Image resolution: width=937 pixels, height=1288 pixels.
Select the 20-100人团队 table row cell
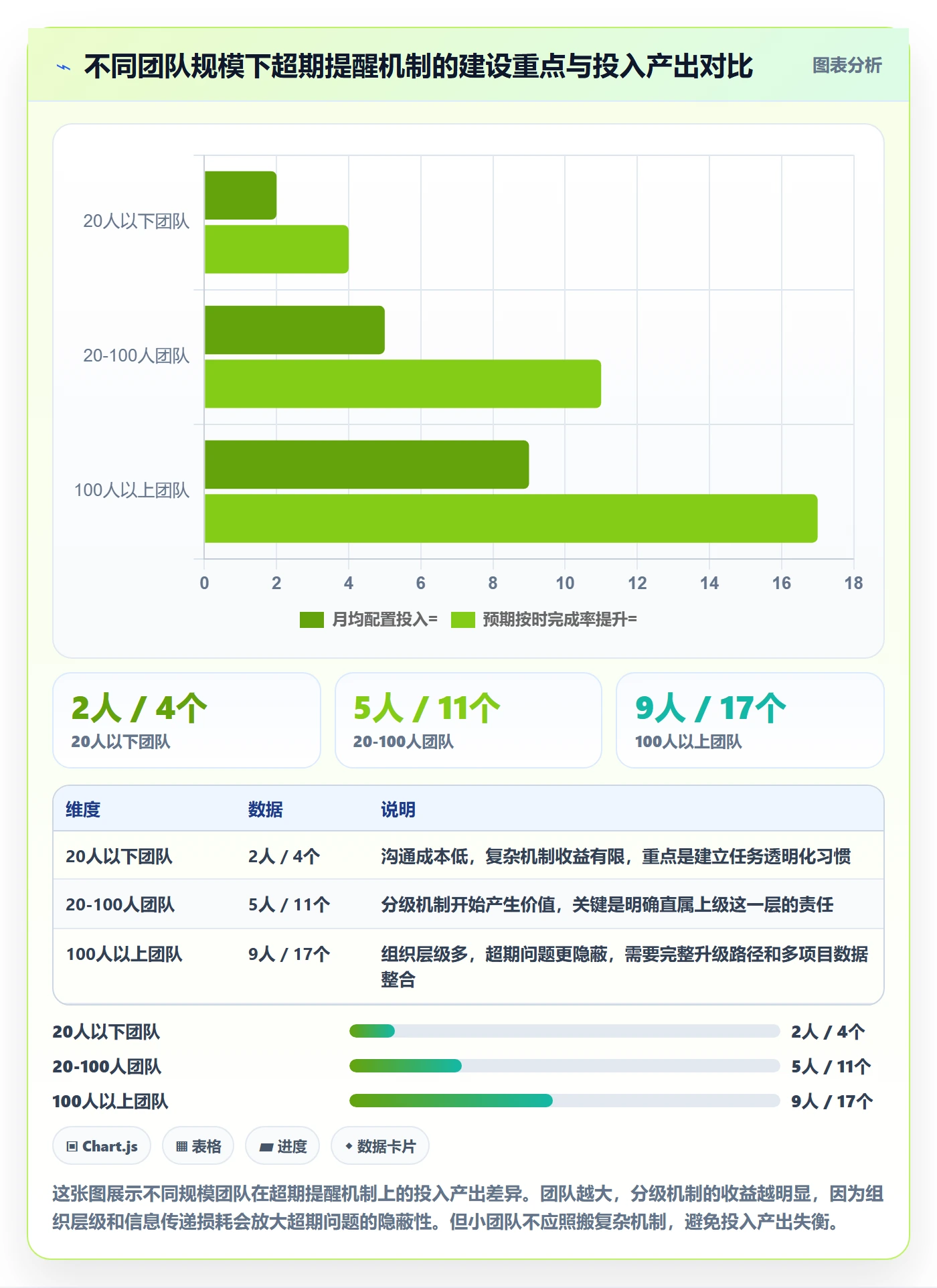click(x=120, y=904)
